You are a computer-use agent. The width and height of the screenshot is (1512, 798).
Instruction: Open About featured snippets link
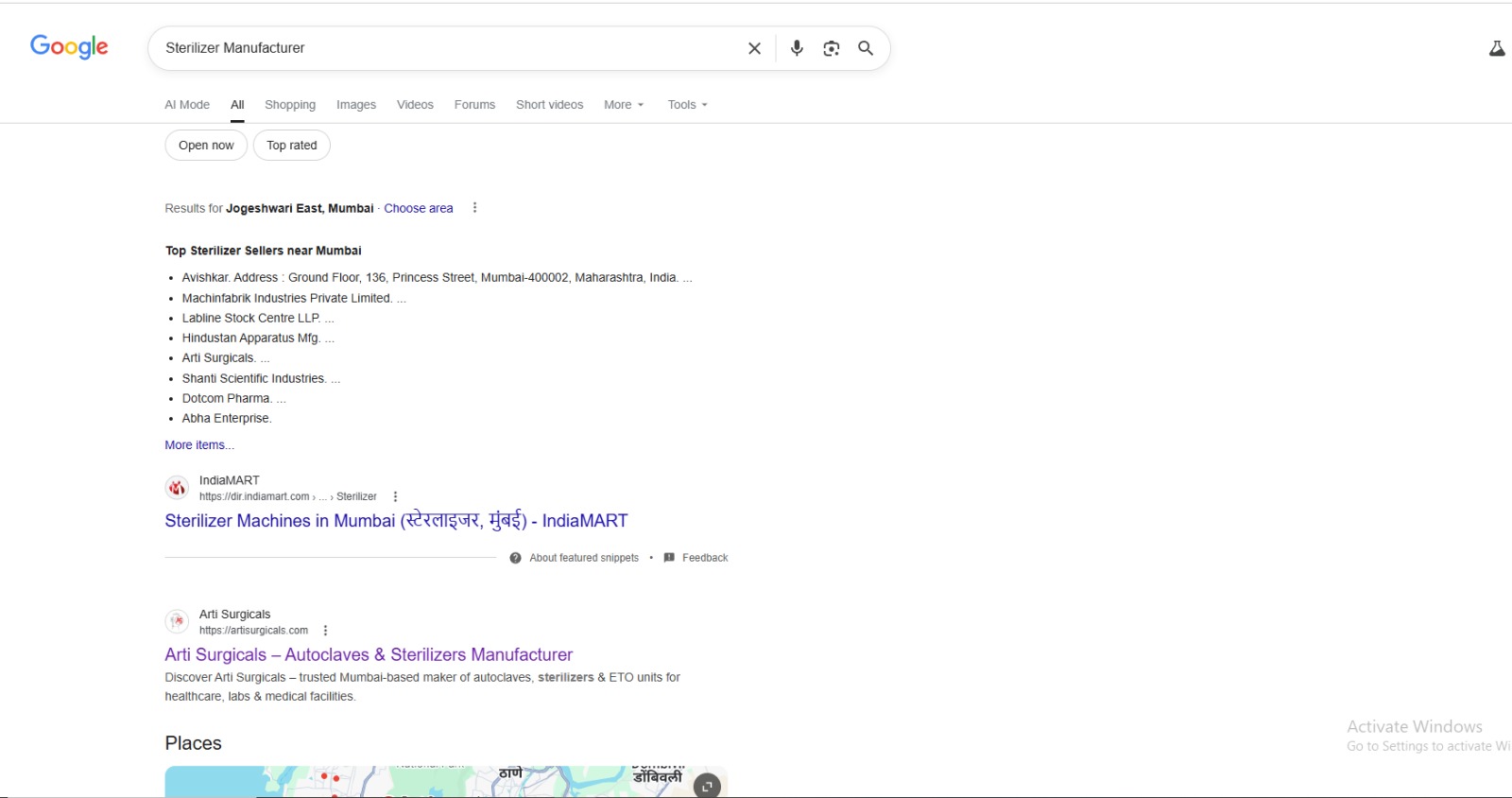(x=584, y=558)
